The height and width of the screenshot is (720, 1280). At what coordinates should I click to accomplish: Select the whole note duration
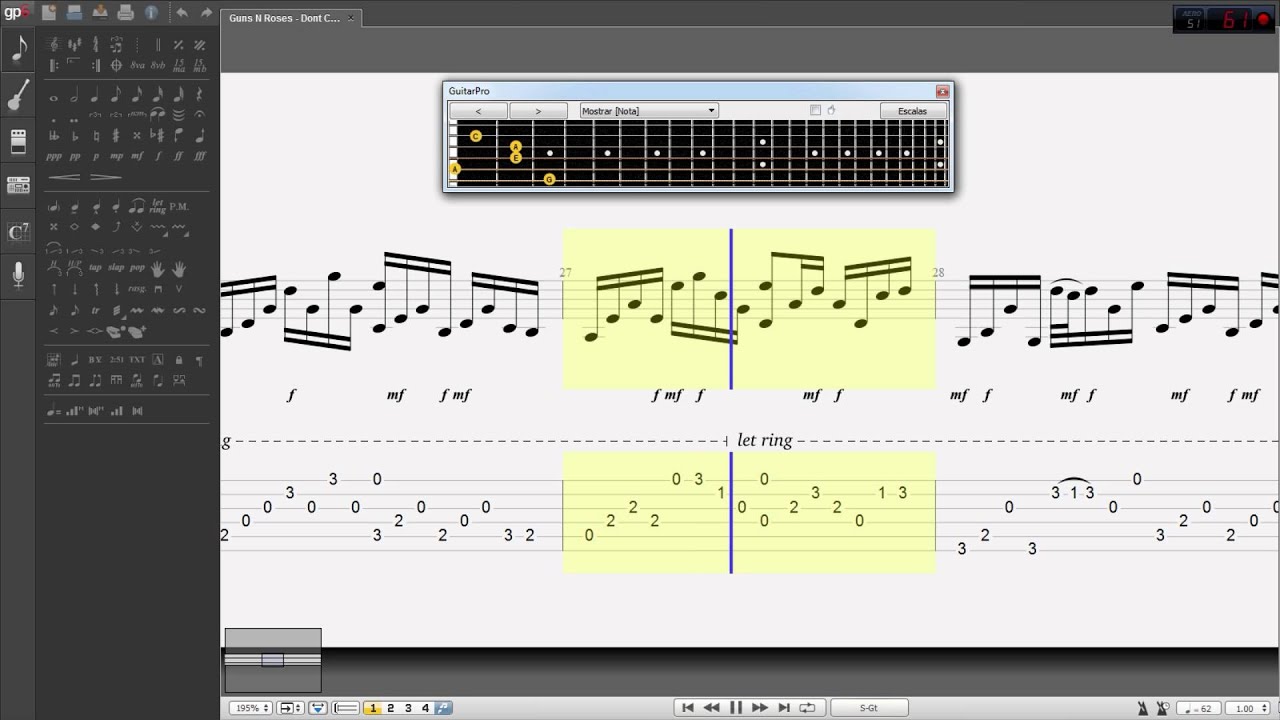[54, 98]
